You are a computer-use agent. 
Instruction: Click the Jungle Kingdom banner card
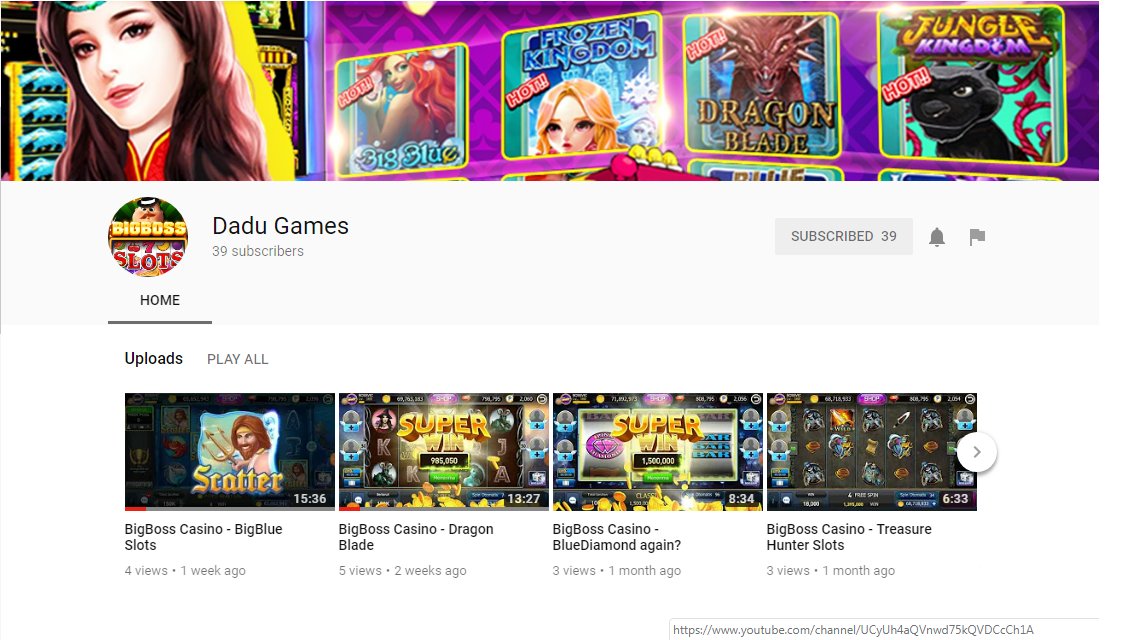coord(972,85)
